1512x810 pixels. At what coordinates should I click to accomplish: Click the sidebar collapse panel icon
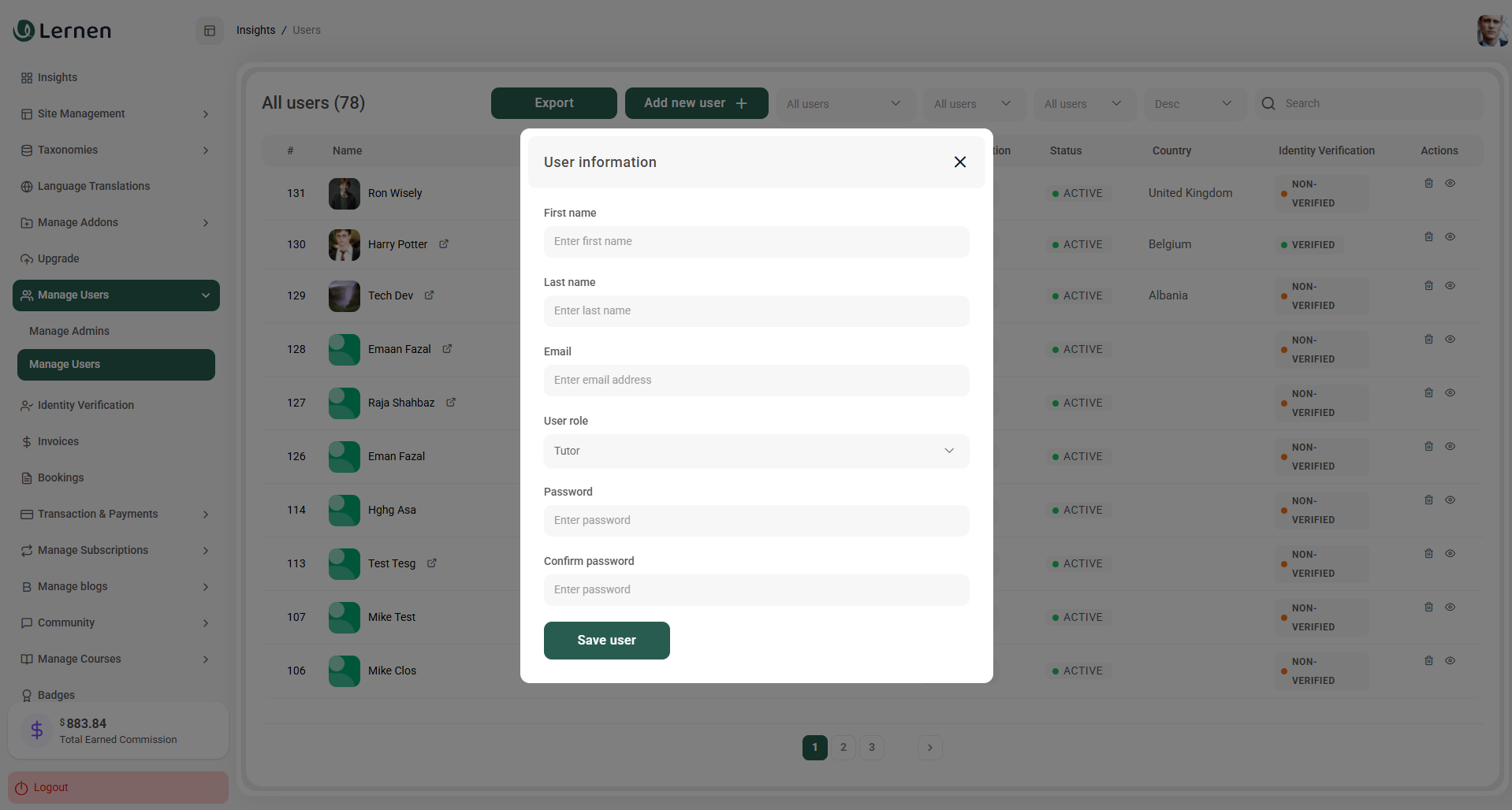tap(210, 31)
